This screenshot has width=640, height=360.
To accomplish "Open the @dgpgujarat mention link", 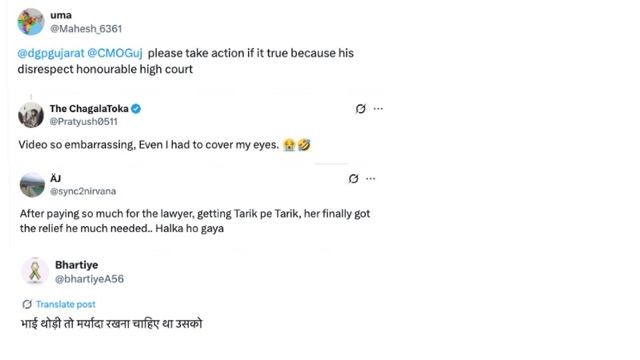I will [x=51, y=53].
